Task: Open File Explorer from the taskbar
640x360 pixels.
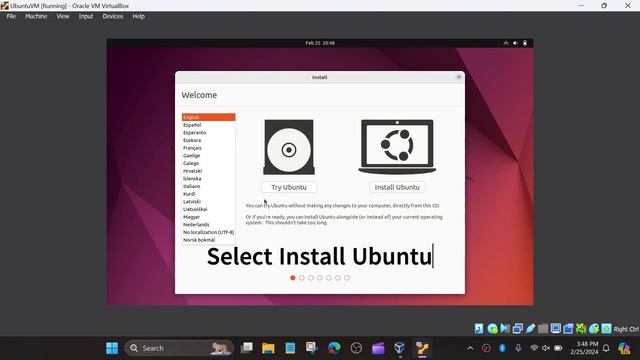Action: click(268, 348)
